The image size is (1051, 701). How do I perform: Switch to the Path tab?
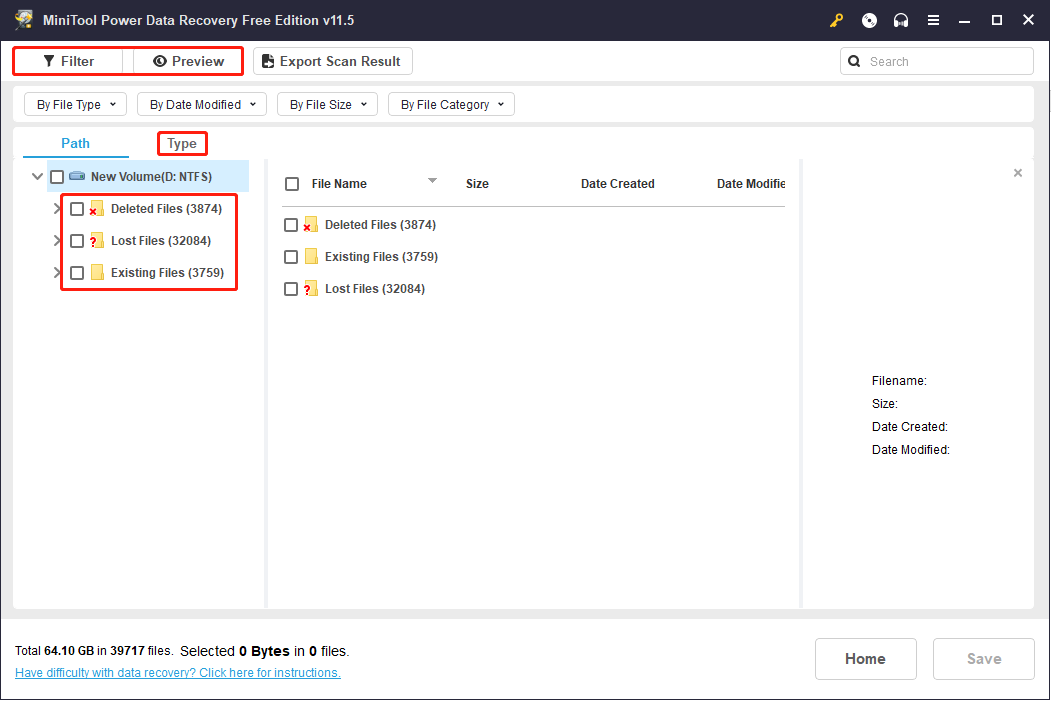pos(75,143)
